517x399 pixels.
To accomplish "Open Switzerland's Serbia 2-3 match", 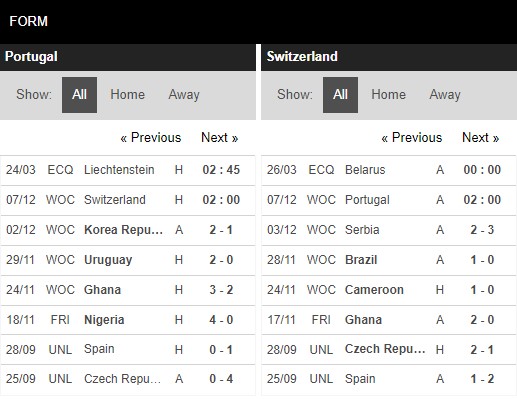I will (389, 230).
